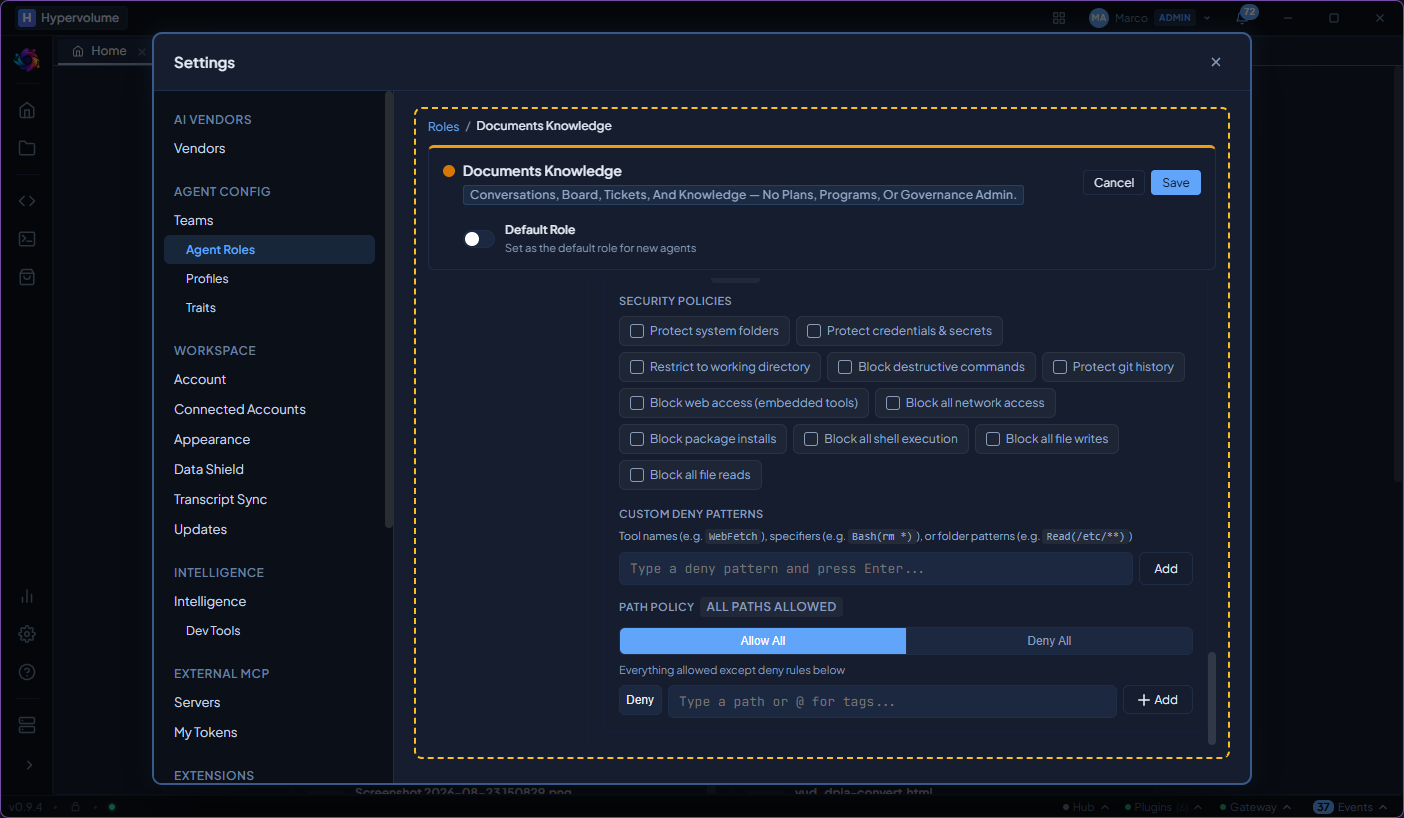This screenshot has width=1404, height=818.
Task: Expand the Events panel in status bar
Action: (x=1351, y=807)
